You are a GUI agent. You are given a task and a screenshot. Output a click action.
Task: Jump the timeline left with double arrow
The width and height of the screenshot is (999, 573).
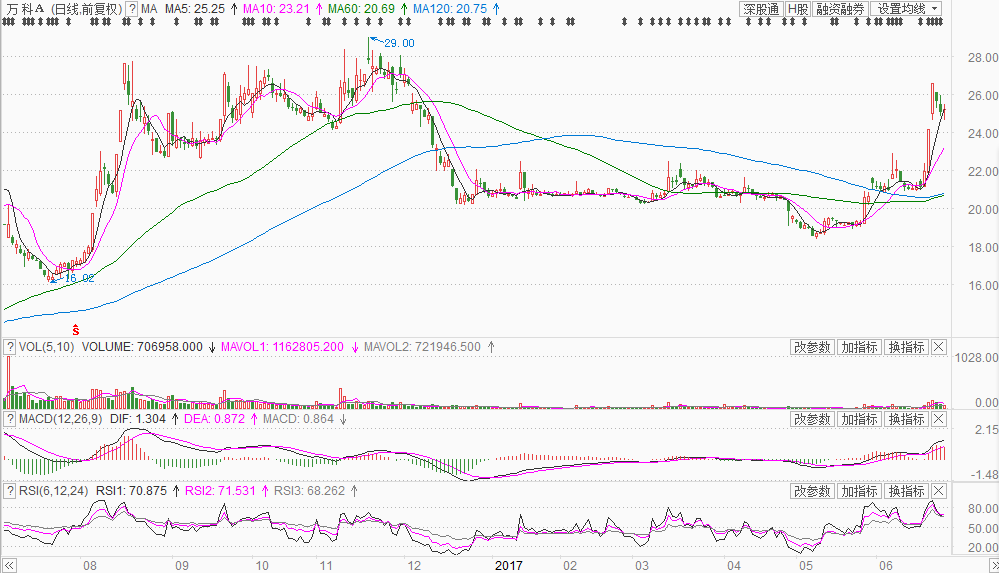click(x=9, y=565)
